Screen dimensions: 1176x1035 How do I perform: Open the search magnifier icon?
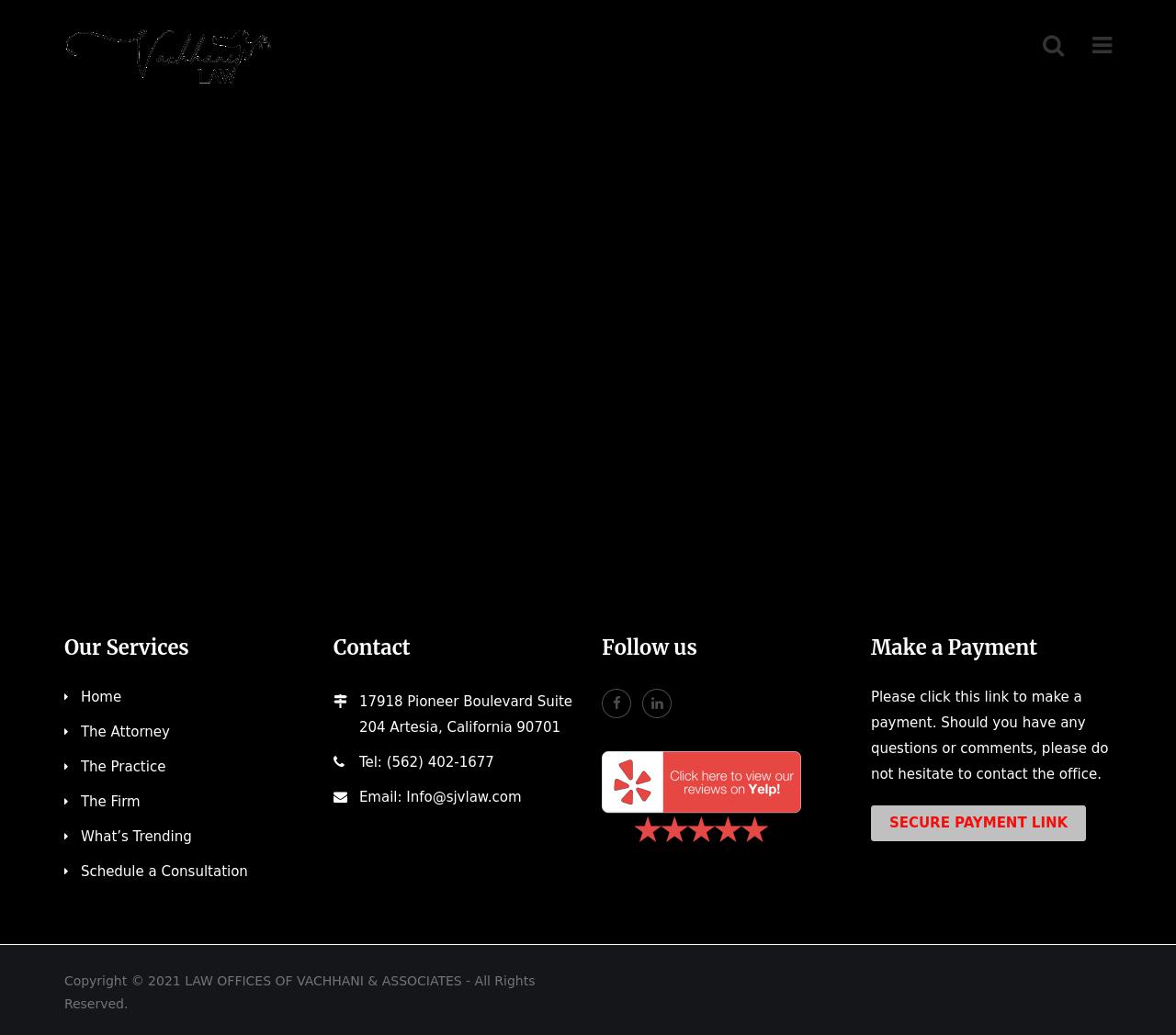[x=1053, y=46]
